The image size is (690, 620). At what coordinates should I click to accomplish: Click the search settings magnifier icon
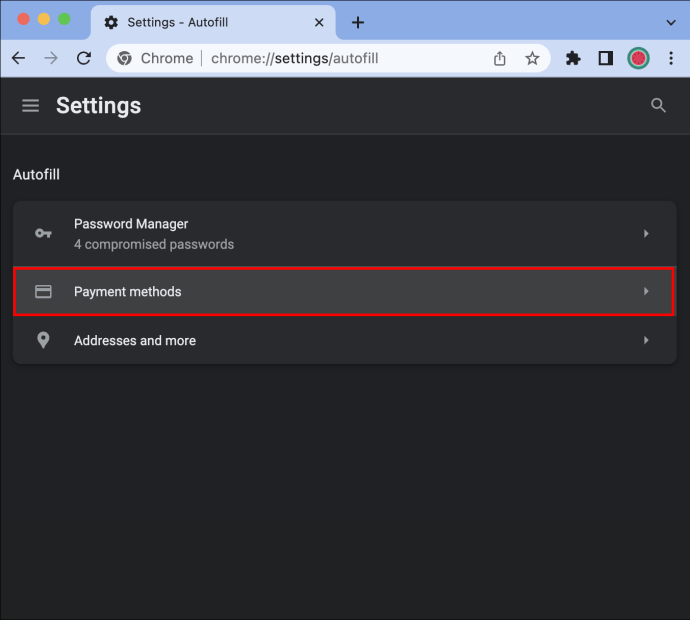pos(658,105)
